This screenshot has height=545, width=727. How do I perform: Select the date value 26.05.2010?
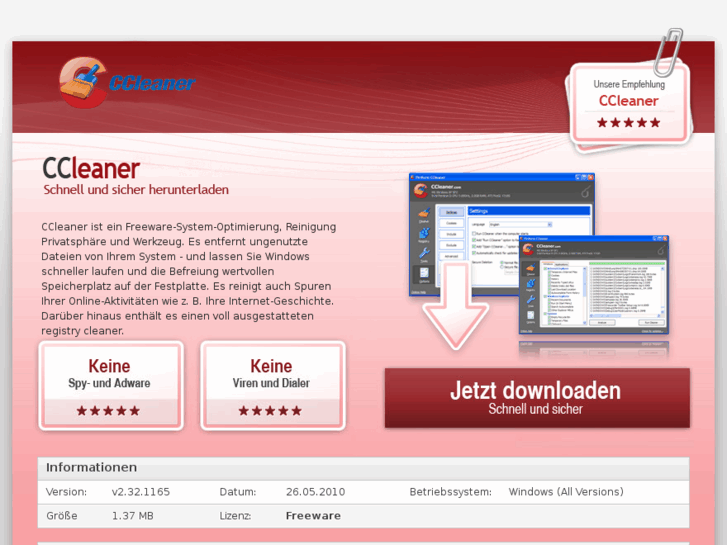[315, 492]
